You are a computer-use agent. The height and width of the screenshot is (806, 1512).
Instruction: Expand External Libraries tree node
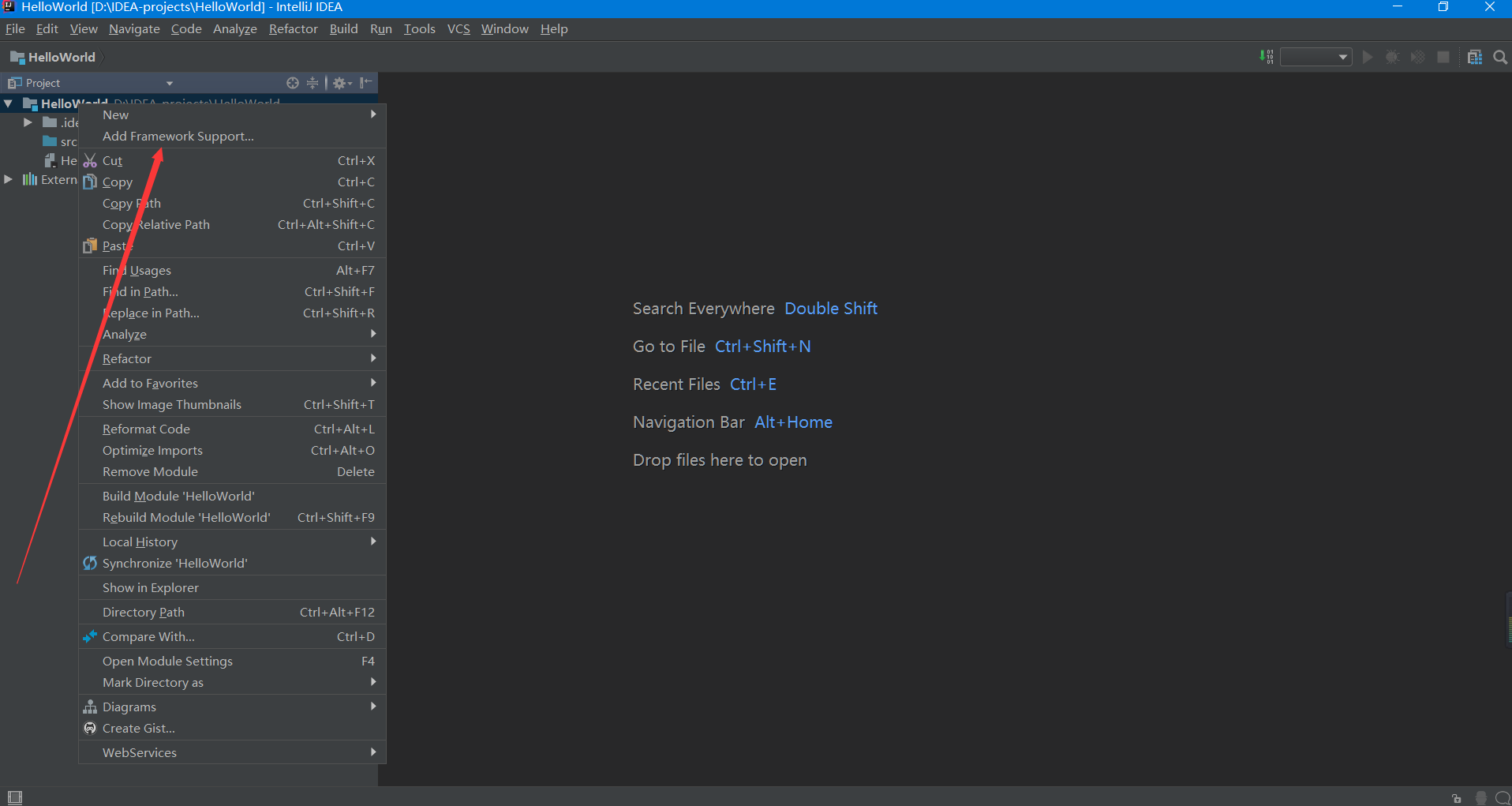[8, 179]
